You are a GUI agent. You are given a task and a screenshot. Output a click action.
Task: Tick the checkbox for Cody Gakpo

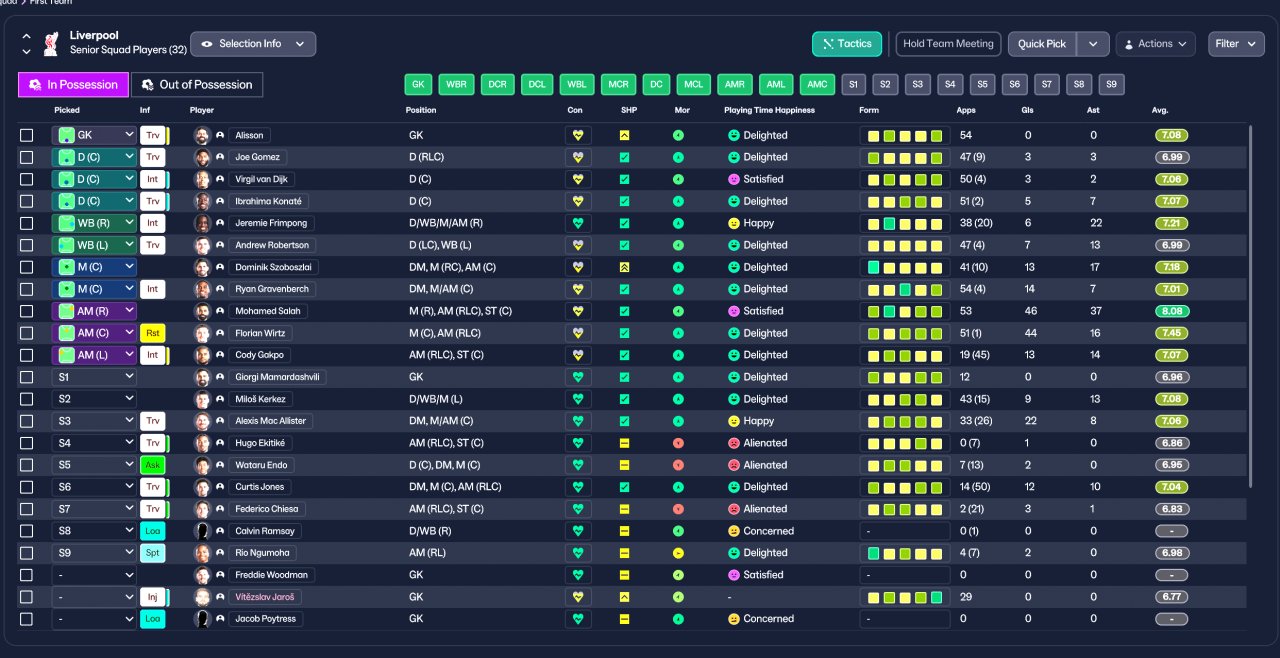27,355
